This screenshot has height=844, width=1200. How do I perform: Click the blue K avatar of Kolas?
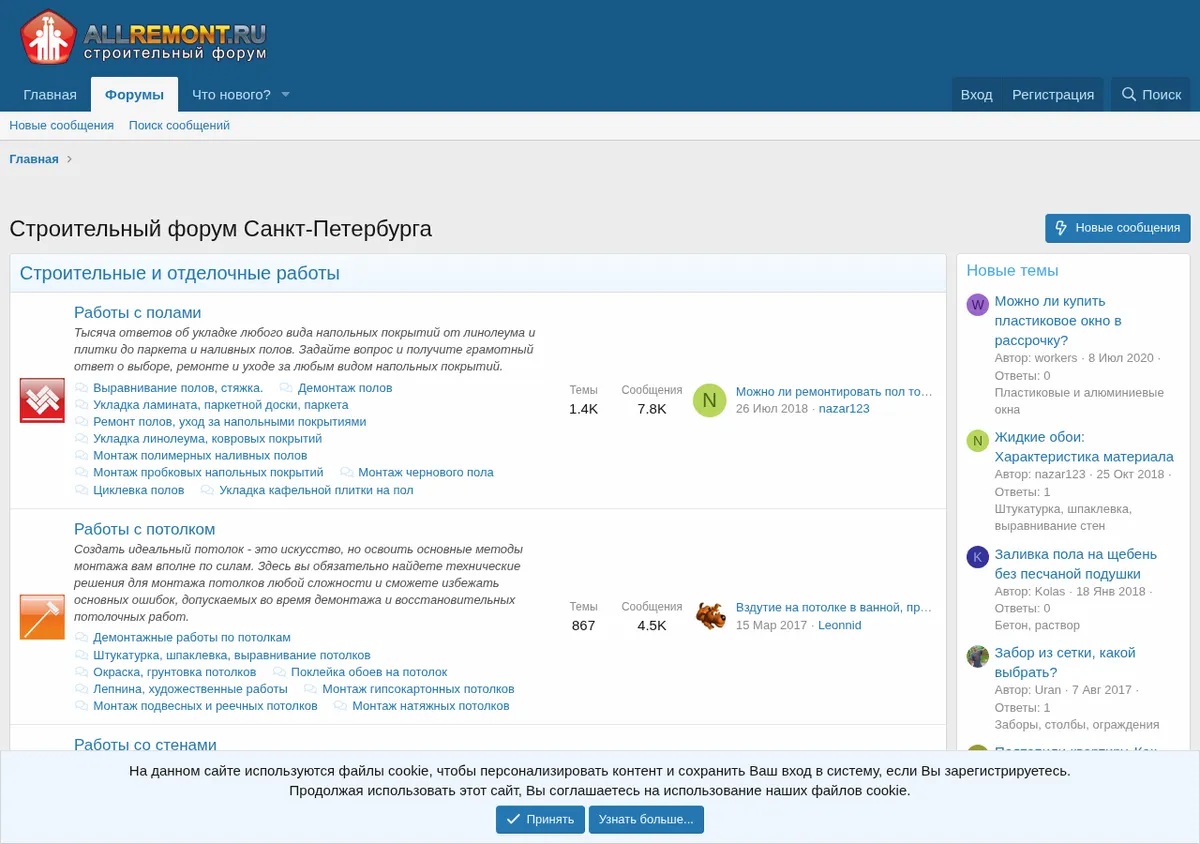(x=977, y=557)
